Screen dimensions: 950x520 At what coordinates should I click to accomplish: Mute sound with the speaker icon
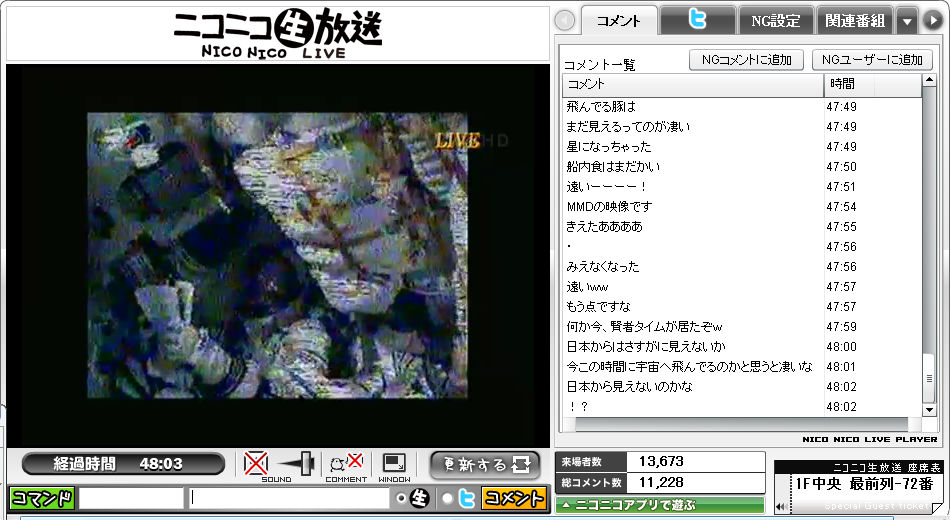pos(256,464)
